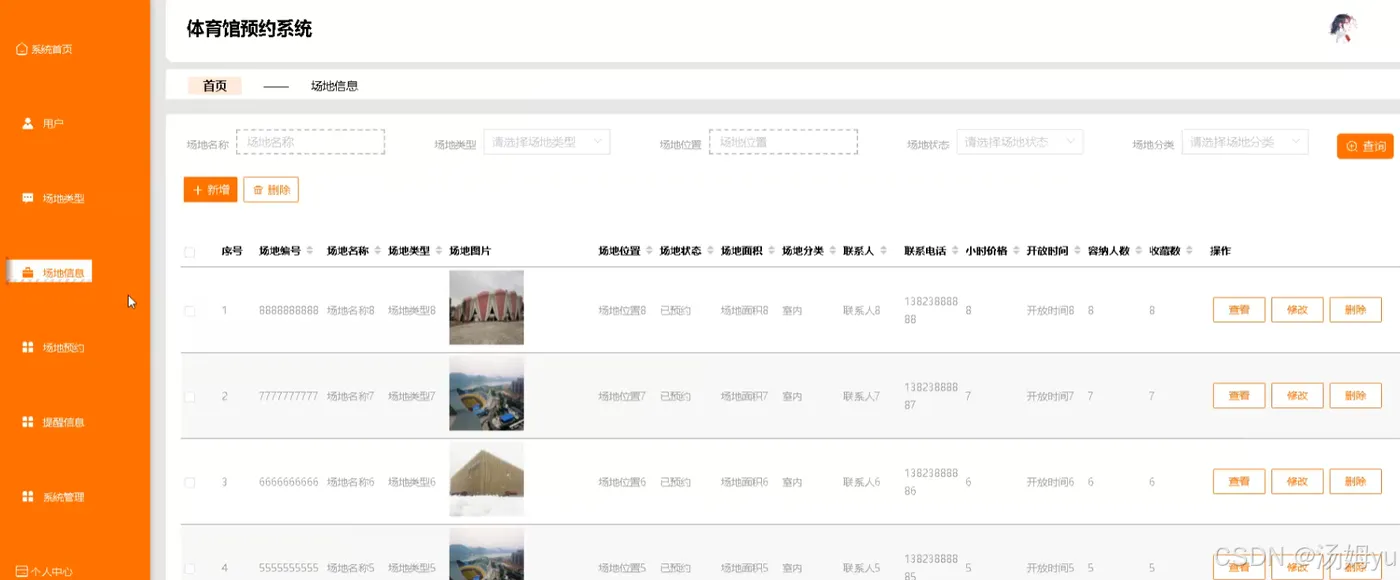
Task: Click the icon beside 场地类型
Action: point(28,198)
